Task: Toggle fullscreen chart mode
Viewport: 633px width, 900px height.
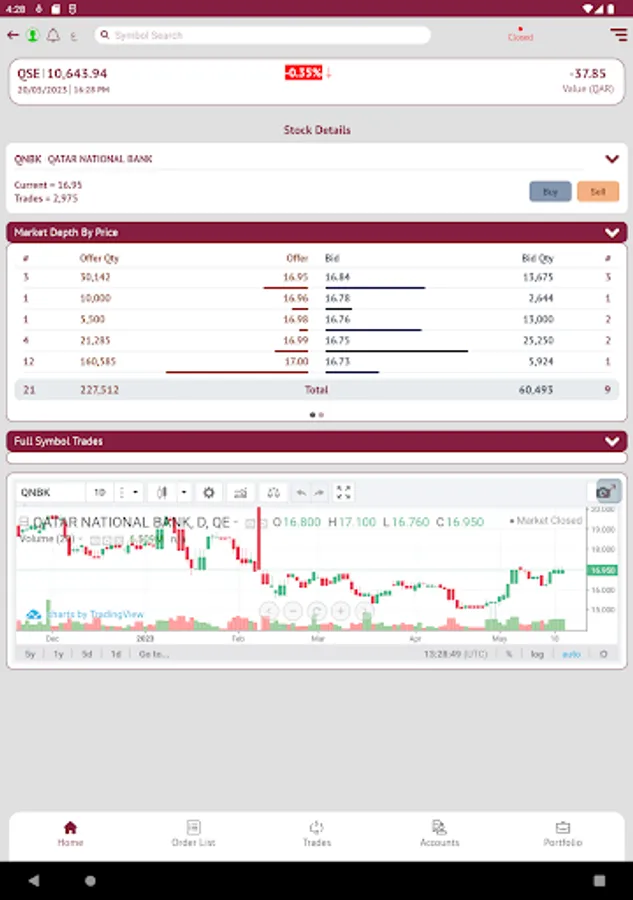Action: tap(343, 492)
